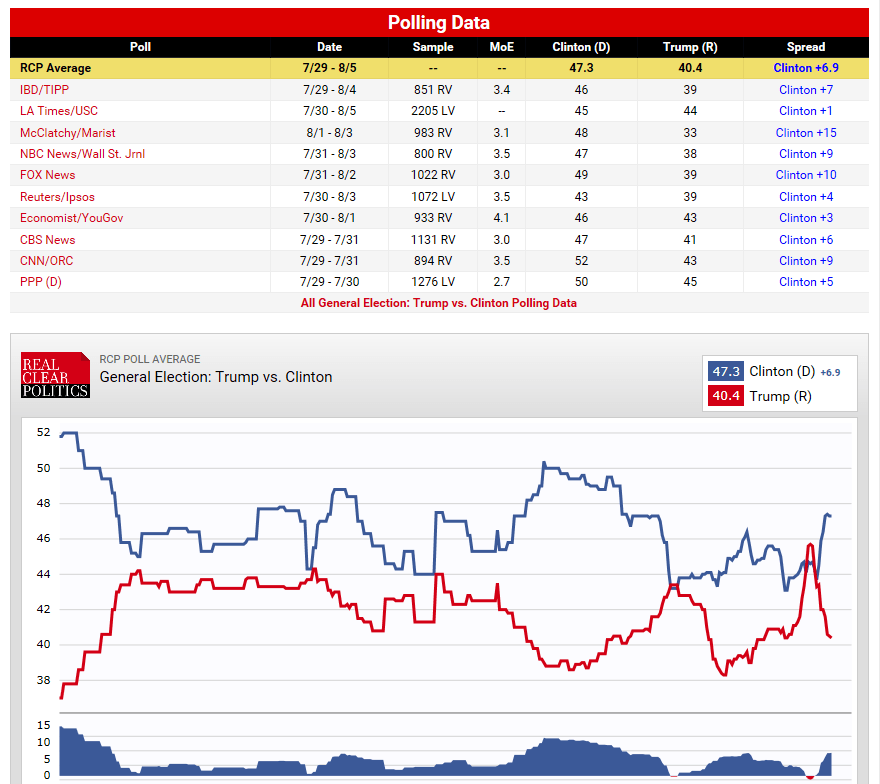Click the blue 47.3 Clinton legend swatch
The image size is (880, 784).
coord(726,372)
